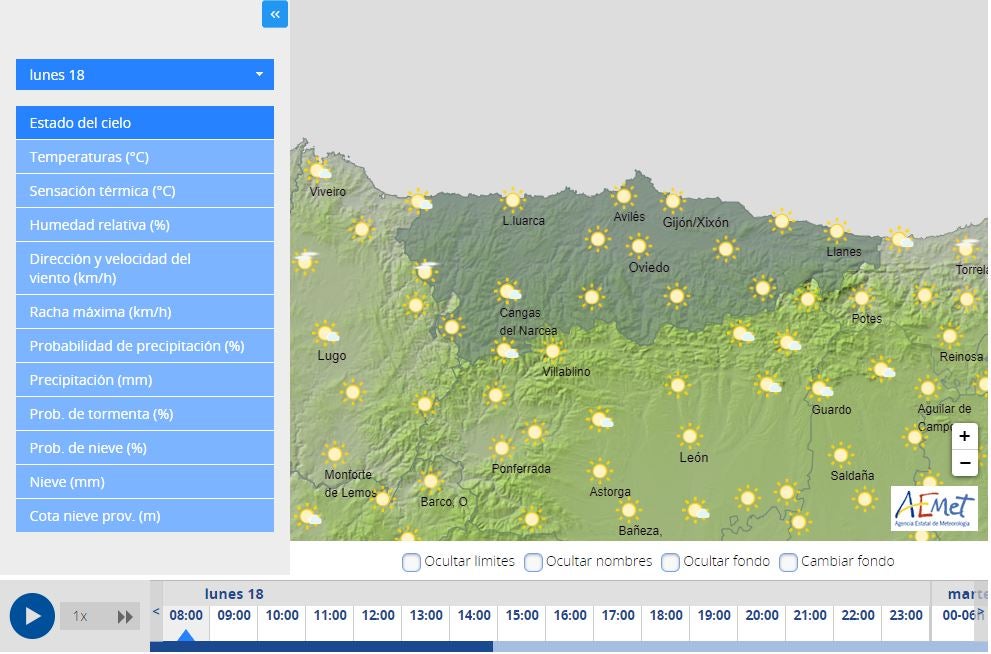Select the Temperaturas (°C) layer
The image size is (991, 654).
tap(145, 156)
